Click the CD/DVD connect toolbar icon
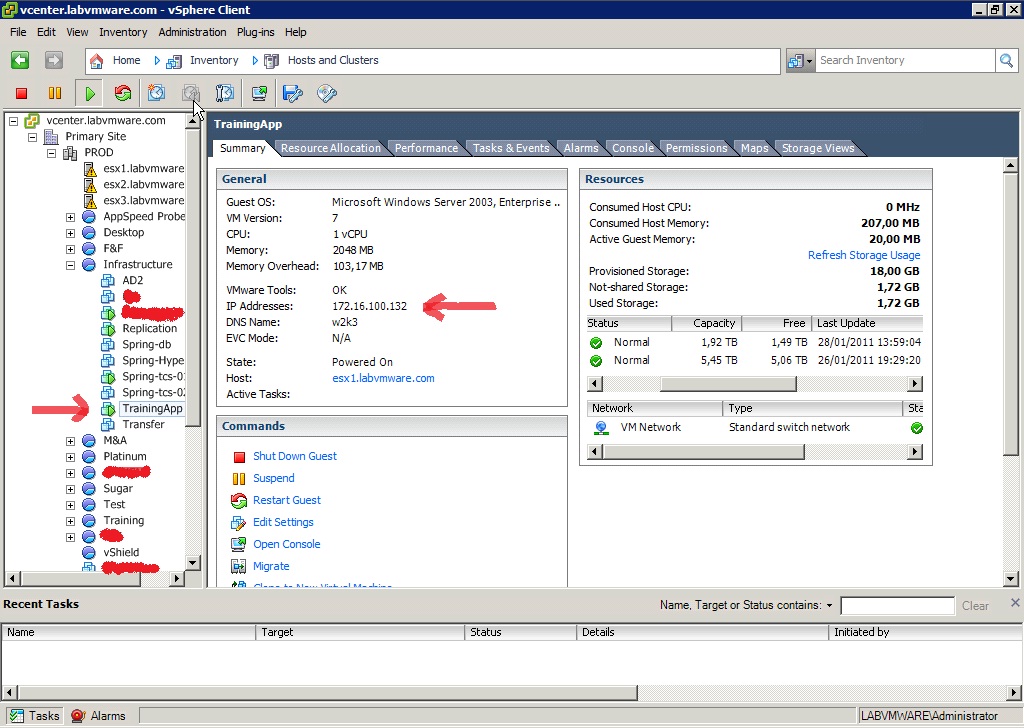 coord(327,93)
